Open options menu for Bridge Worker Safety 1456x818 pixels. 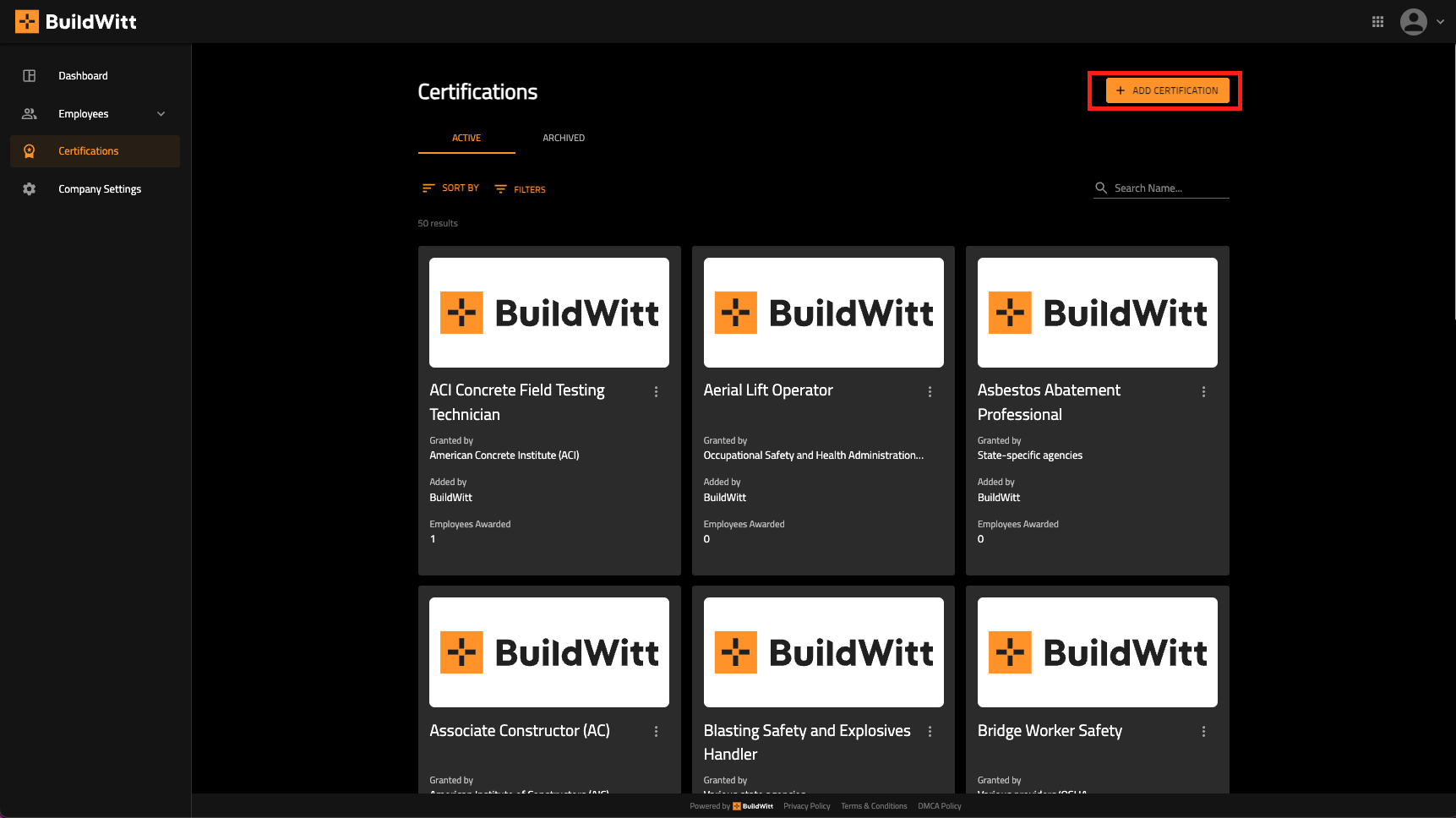(1203, 732)
